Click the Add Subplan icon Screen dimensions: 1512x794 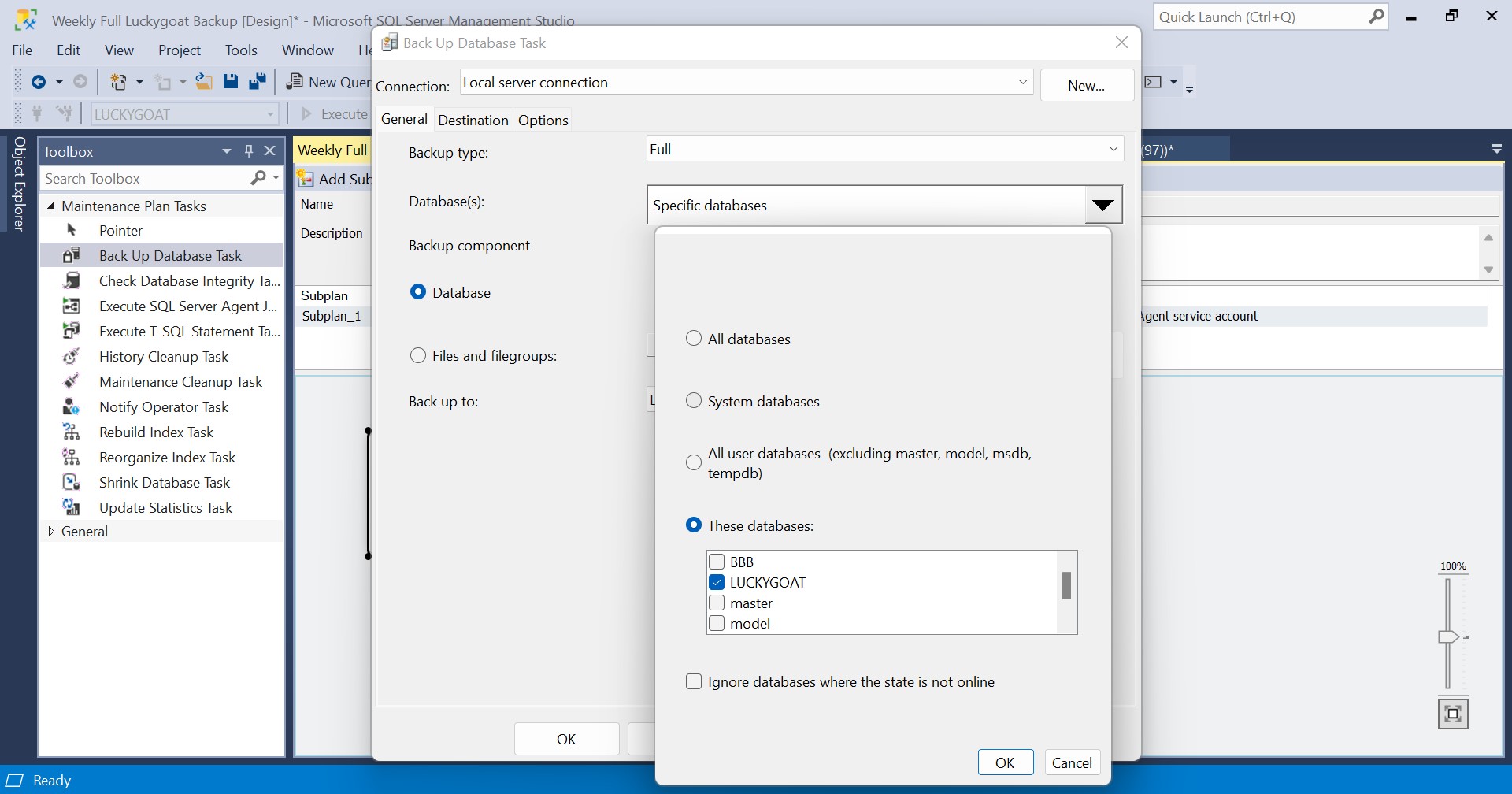pos(306,179)
